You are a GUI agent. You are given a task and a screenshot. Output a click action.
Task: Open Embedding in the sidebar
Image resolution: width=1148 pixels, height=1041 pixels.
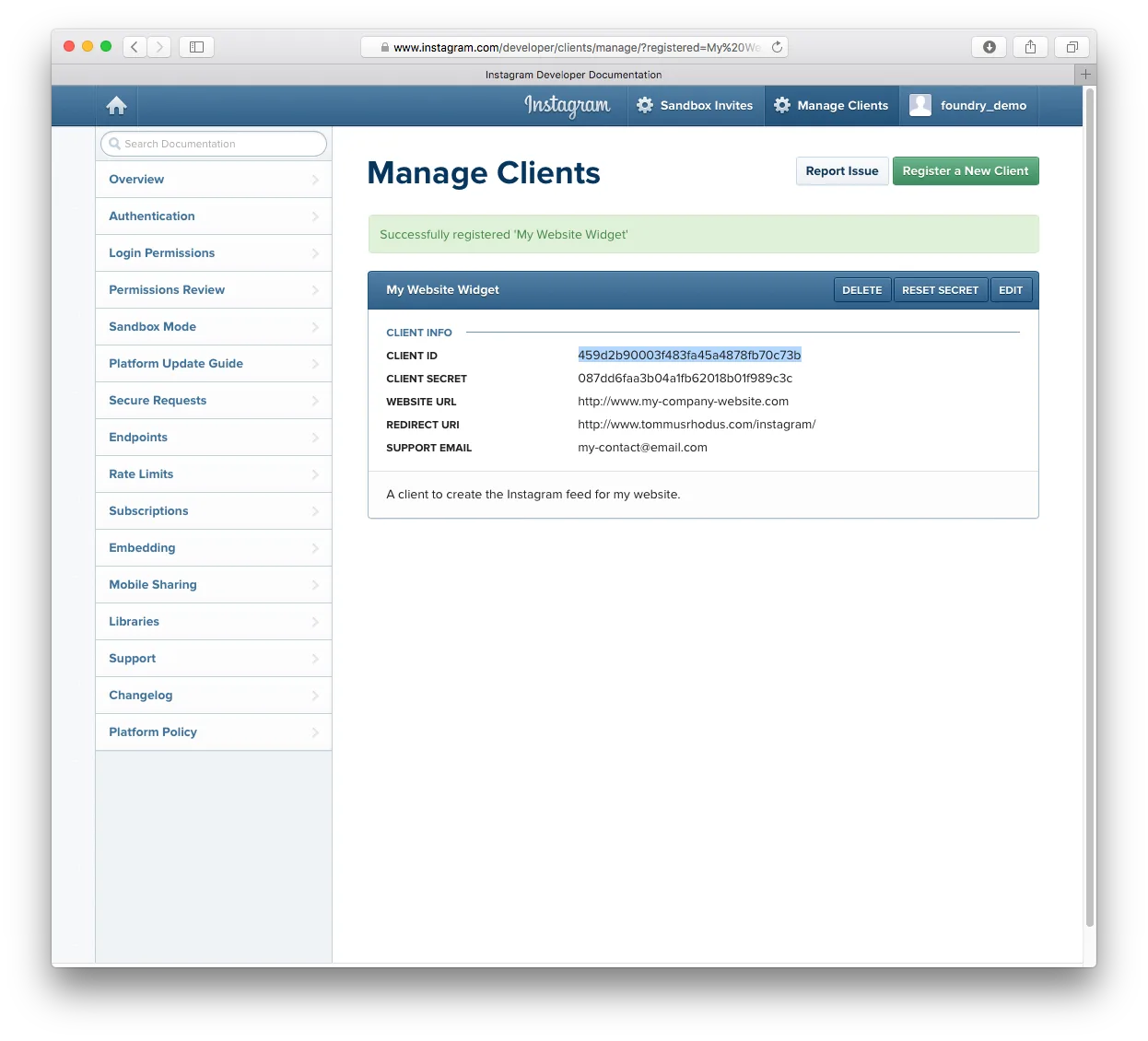click(x=214, y=548)
